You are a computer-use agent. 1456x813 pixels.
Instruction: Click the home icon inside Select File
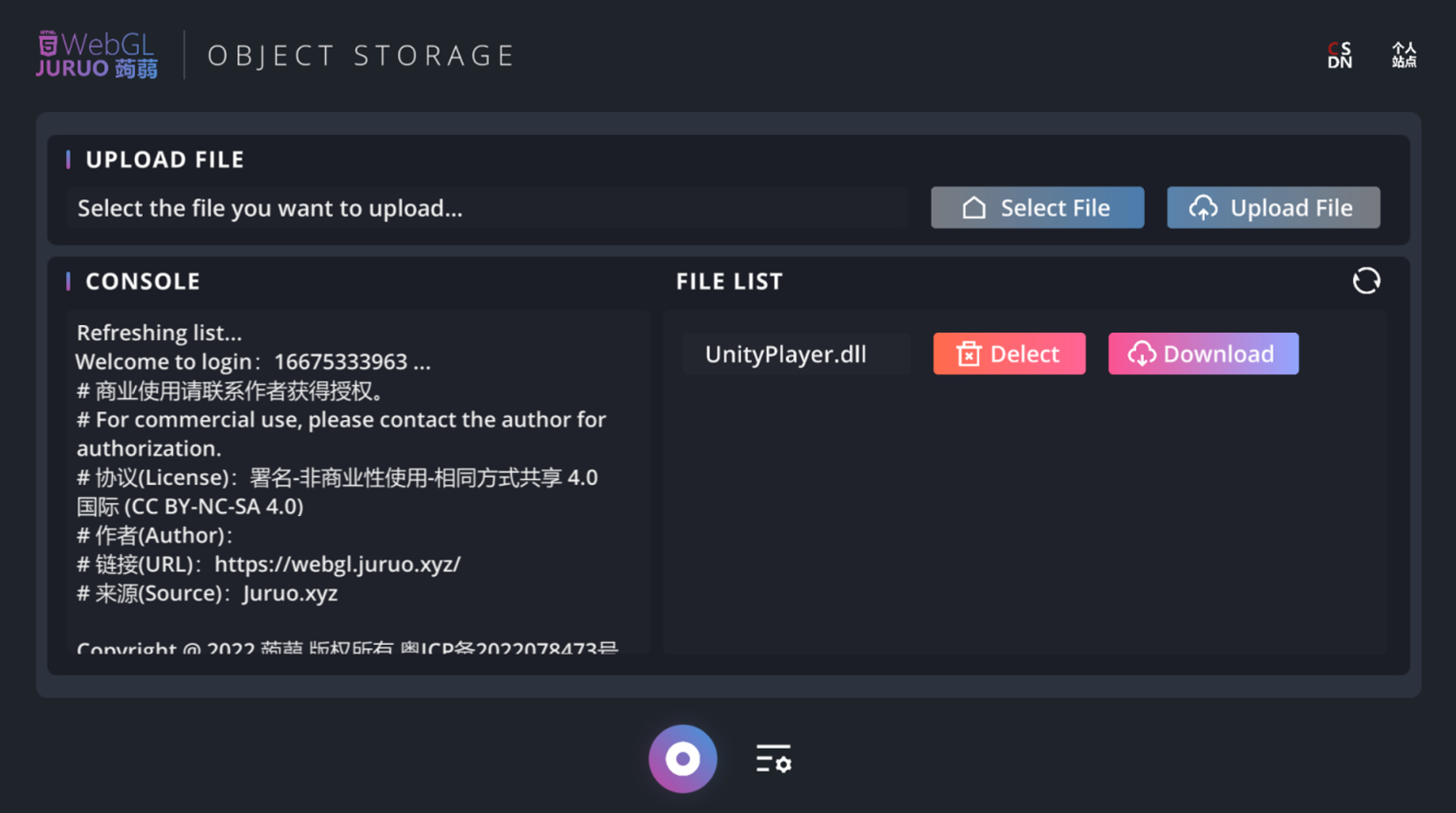(973, 207)
